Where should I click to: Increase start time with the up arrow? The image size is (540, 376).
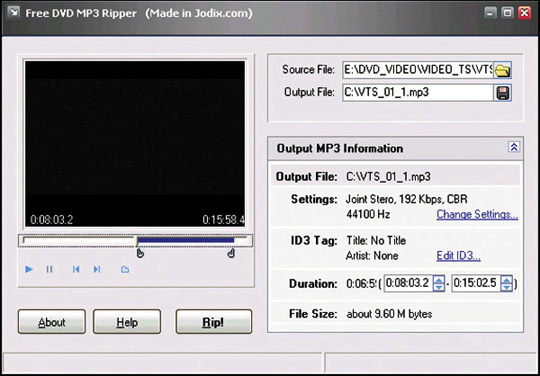438,280
